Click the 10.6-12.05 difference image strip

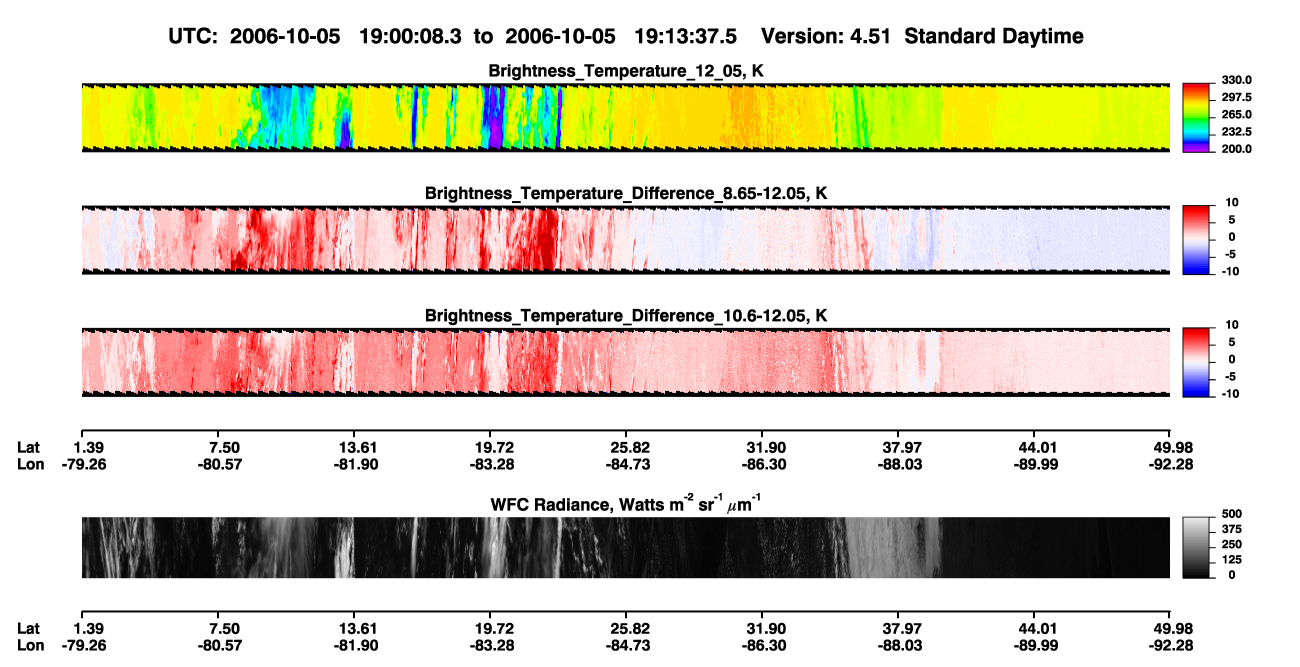click(625, 361)
